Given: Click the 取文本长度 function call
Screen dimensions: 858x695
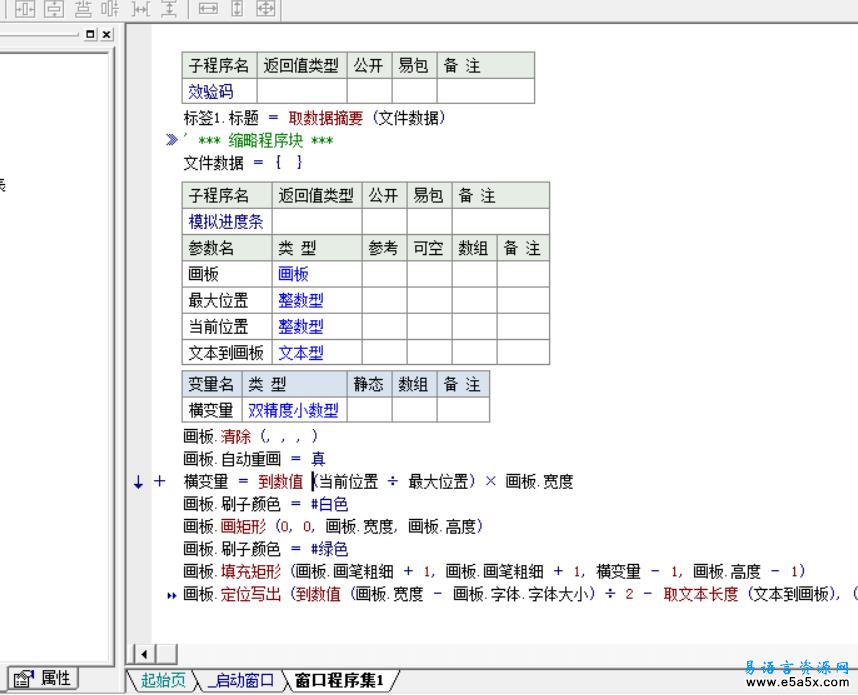Looking at the screenshot, I should click(700, 594).
